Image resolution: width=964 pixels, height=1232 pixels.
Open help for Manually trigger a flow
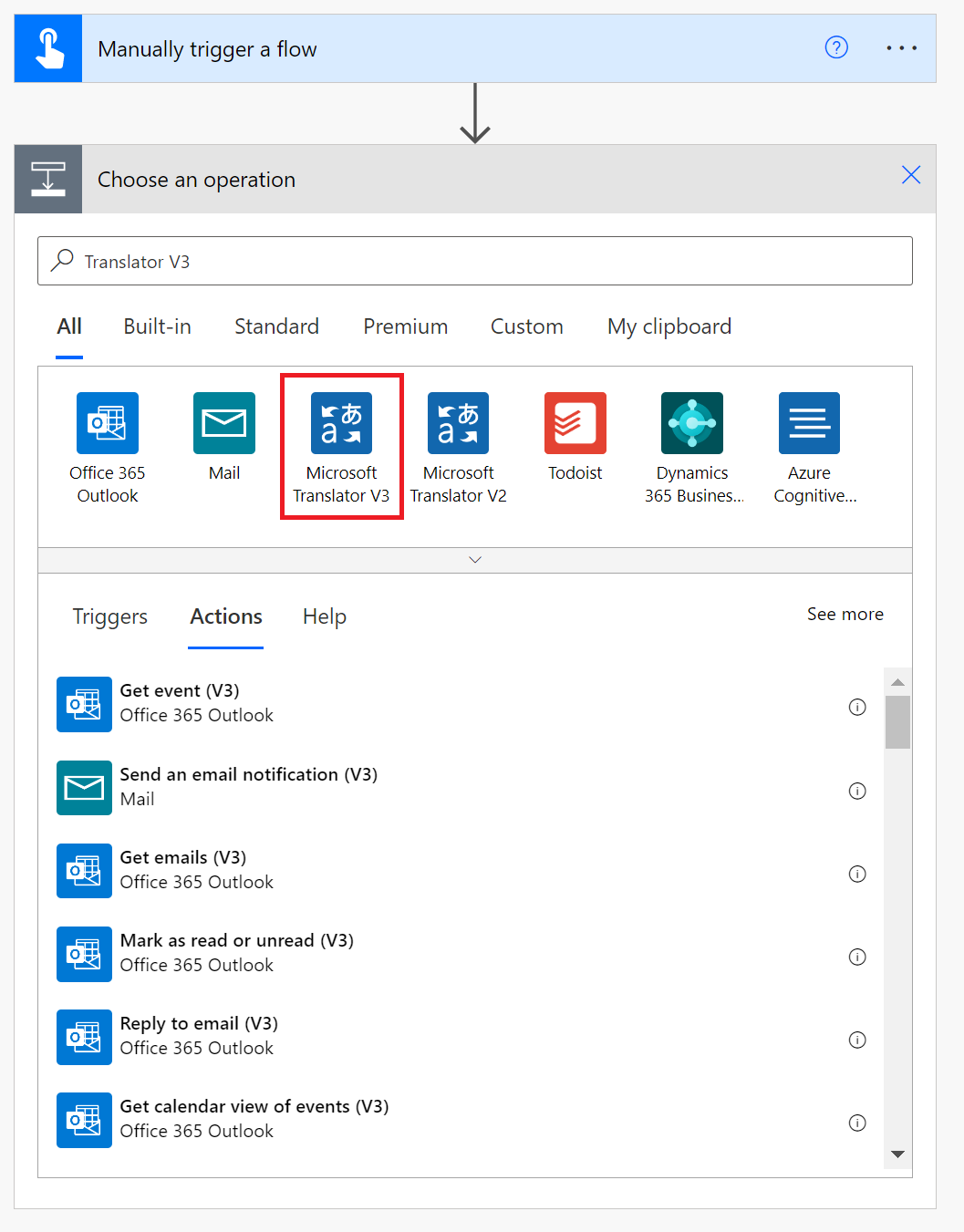coord(836,47)
